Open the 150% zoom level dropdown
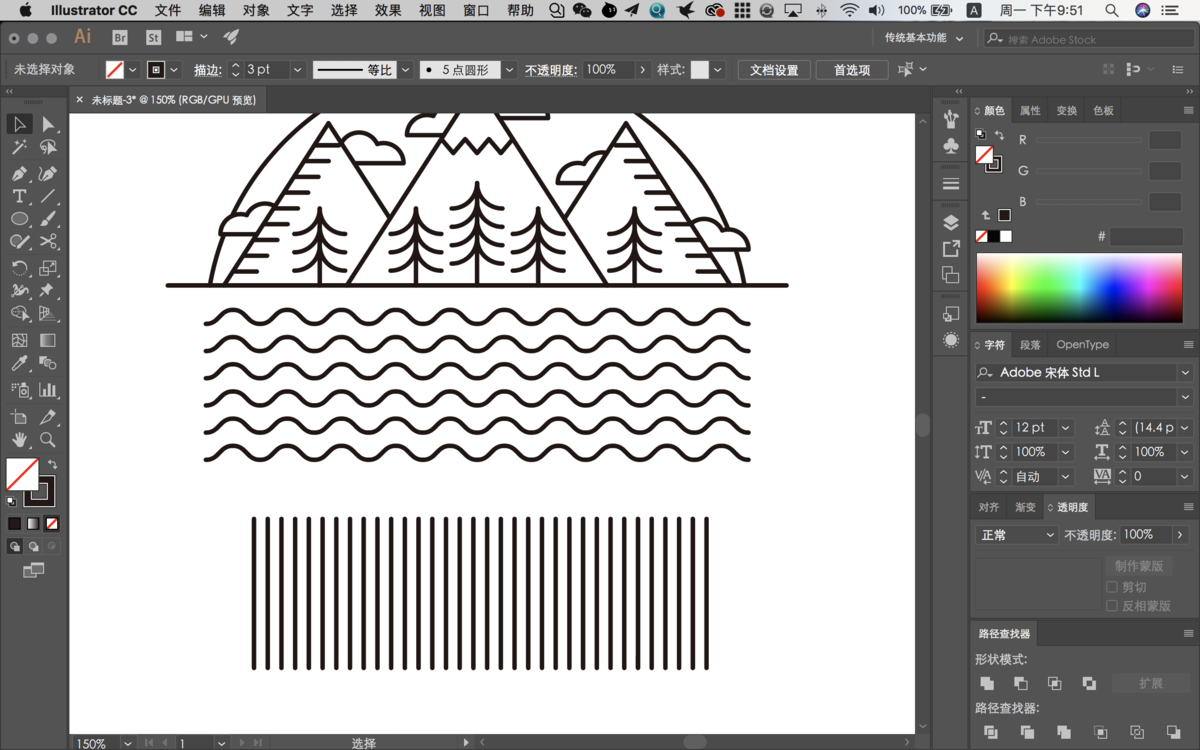This screenshot has height=750, width=1200. tap(127, 743)
